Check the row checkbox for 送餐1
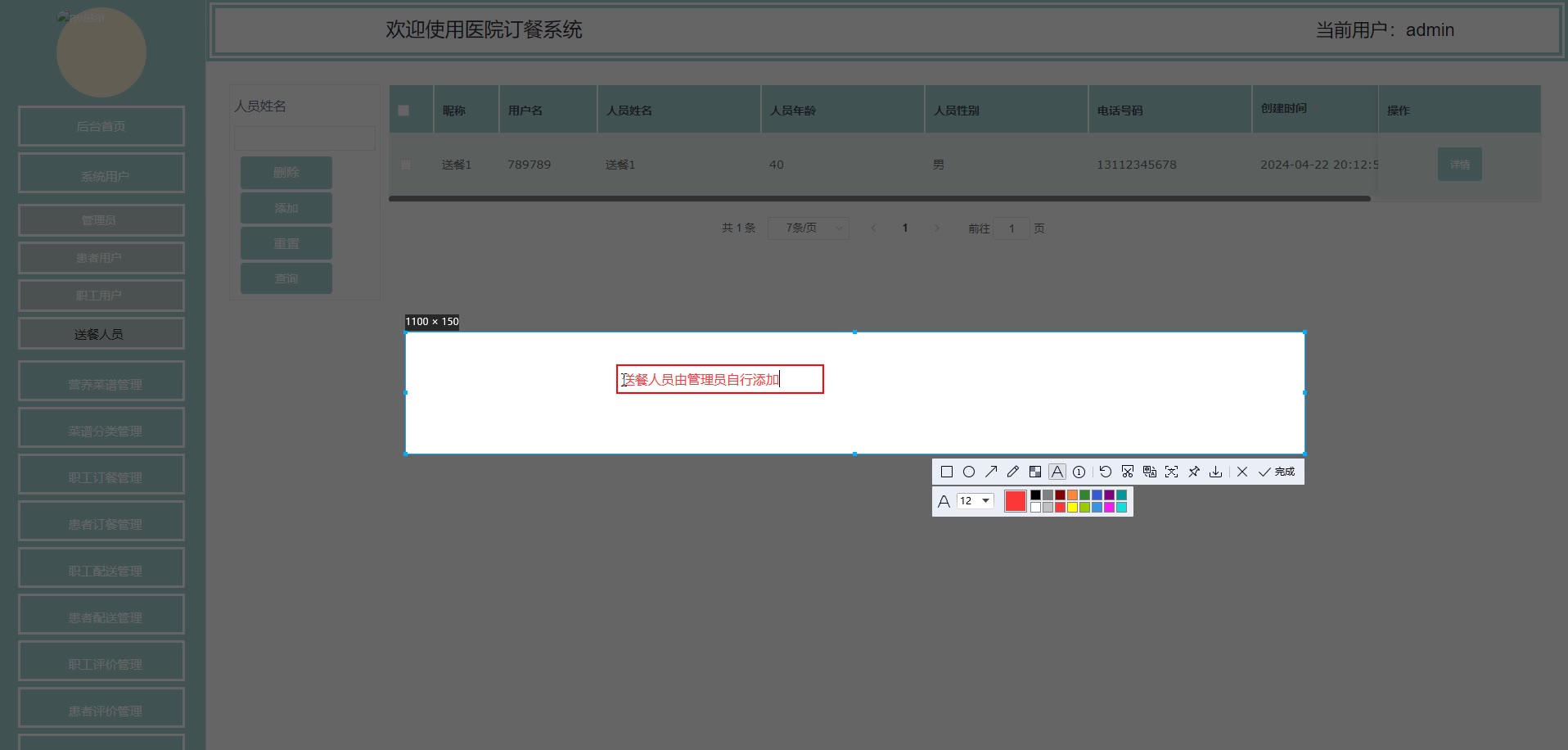 [406, 165]
